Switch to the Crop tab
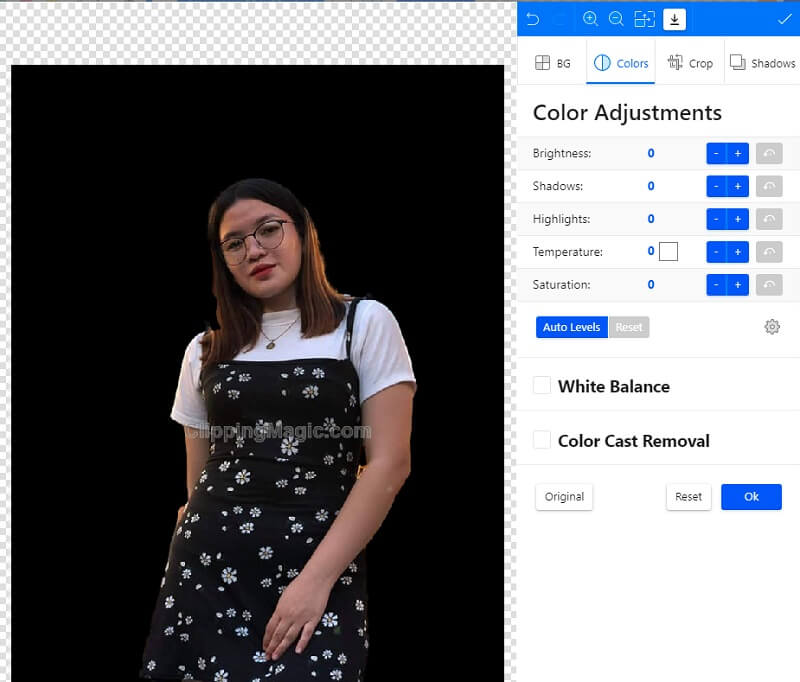This screenshot has width=800, height=682. [x=690, y=62]
